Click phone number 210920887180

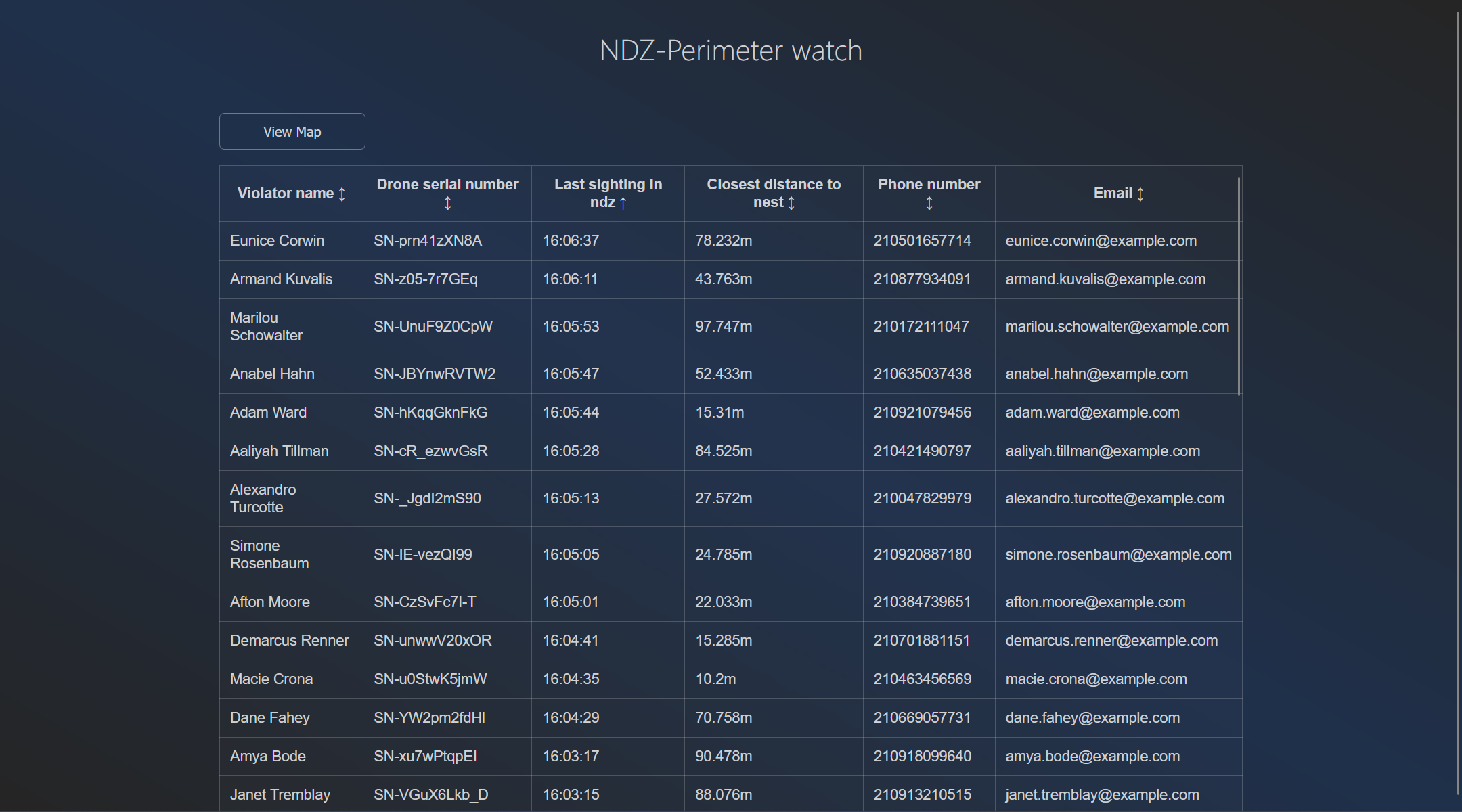tap(922, 555)
